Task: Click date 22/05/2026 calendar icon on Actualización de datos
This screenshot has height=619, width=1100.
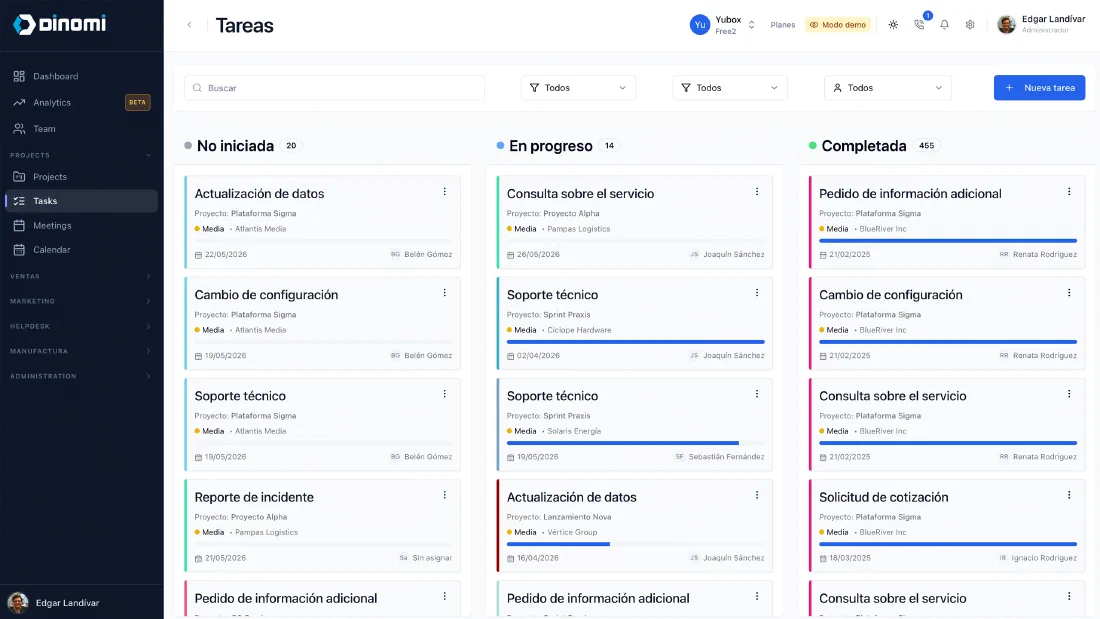Action: tap(199, 255)
